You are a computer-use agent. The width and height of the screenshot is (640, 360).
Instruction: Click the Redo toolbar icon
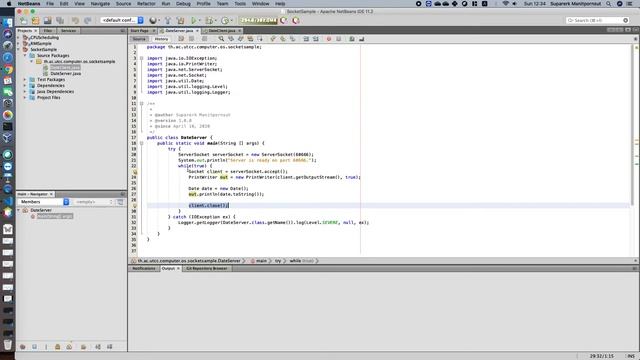pyautogui.click(x=87, y=20)
